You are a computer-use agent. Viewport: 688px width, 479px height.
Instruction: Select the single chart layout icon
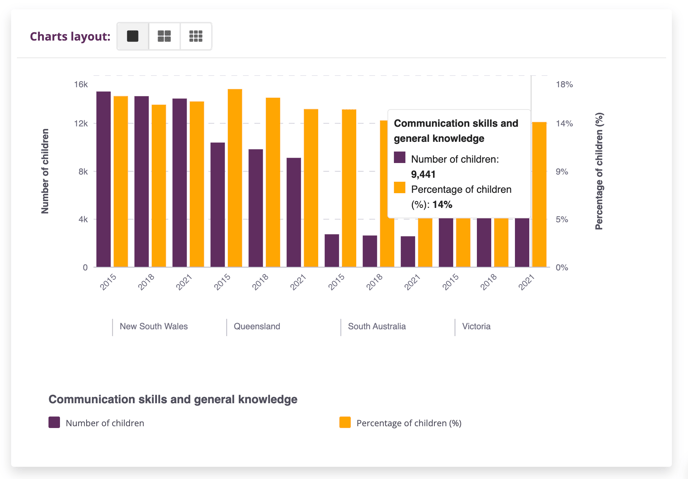click(133, 36)
